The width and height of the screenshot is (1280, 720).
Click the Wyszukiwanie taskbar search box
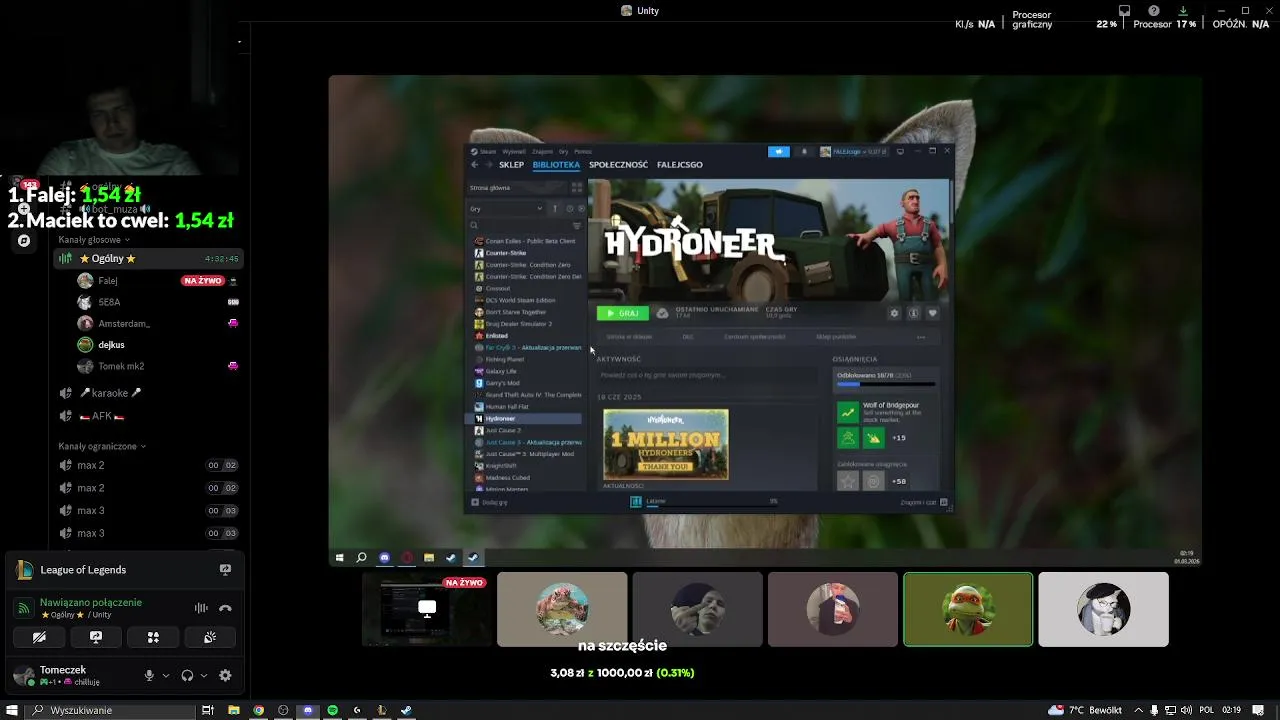[110, 710]
